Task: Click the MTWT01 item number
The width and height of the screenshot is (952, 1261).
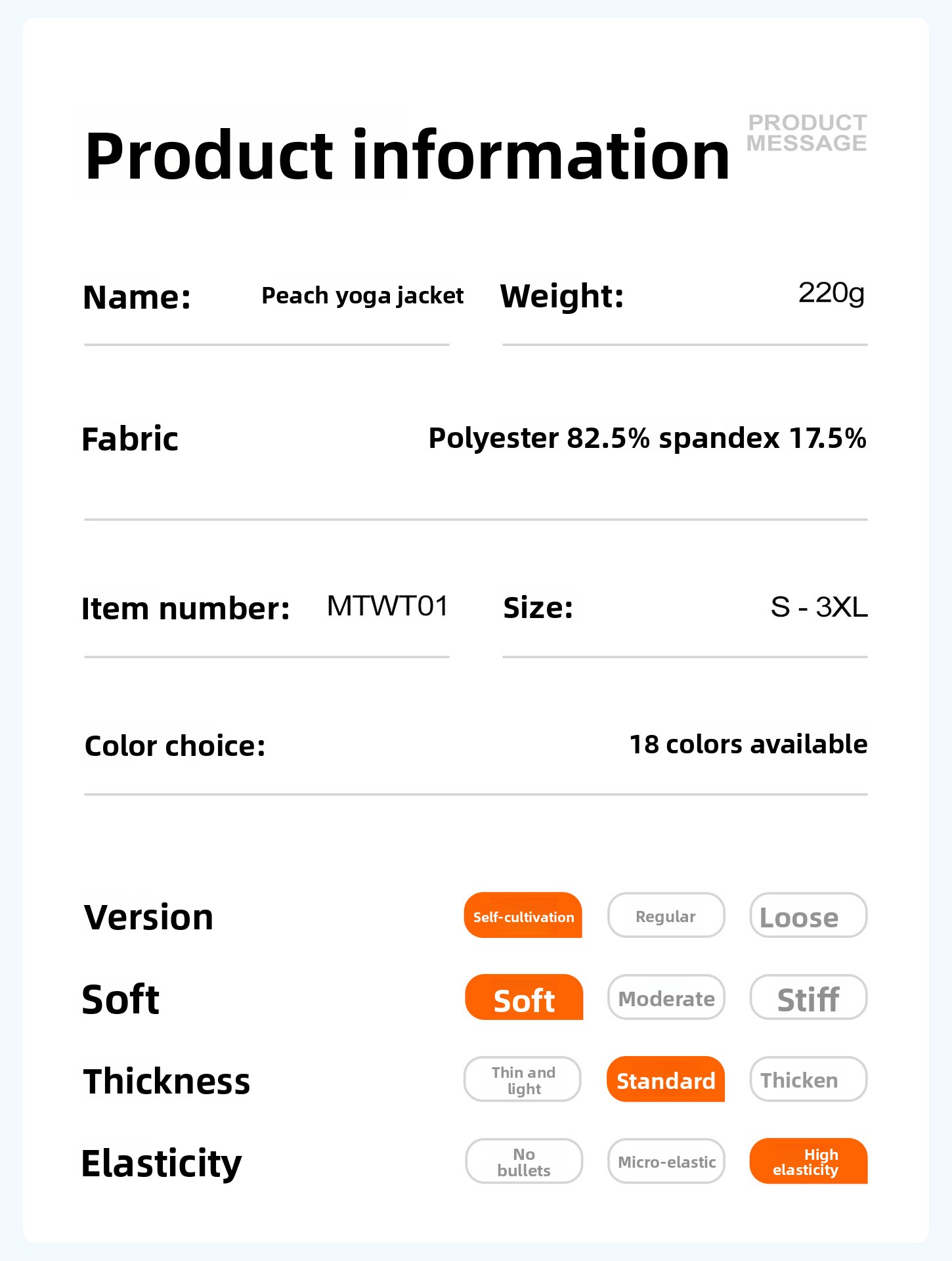Action: point(387,606)
